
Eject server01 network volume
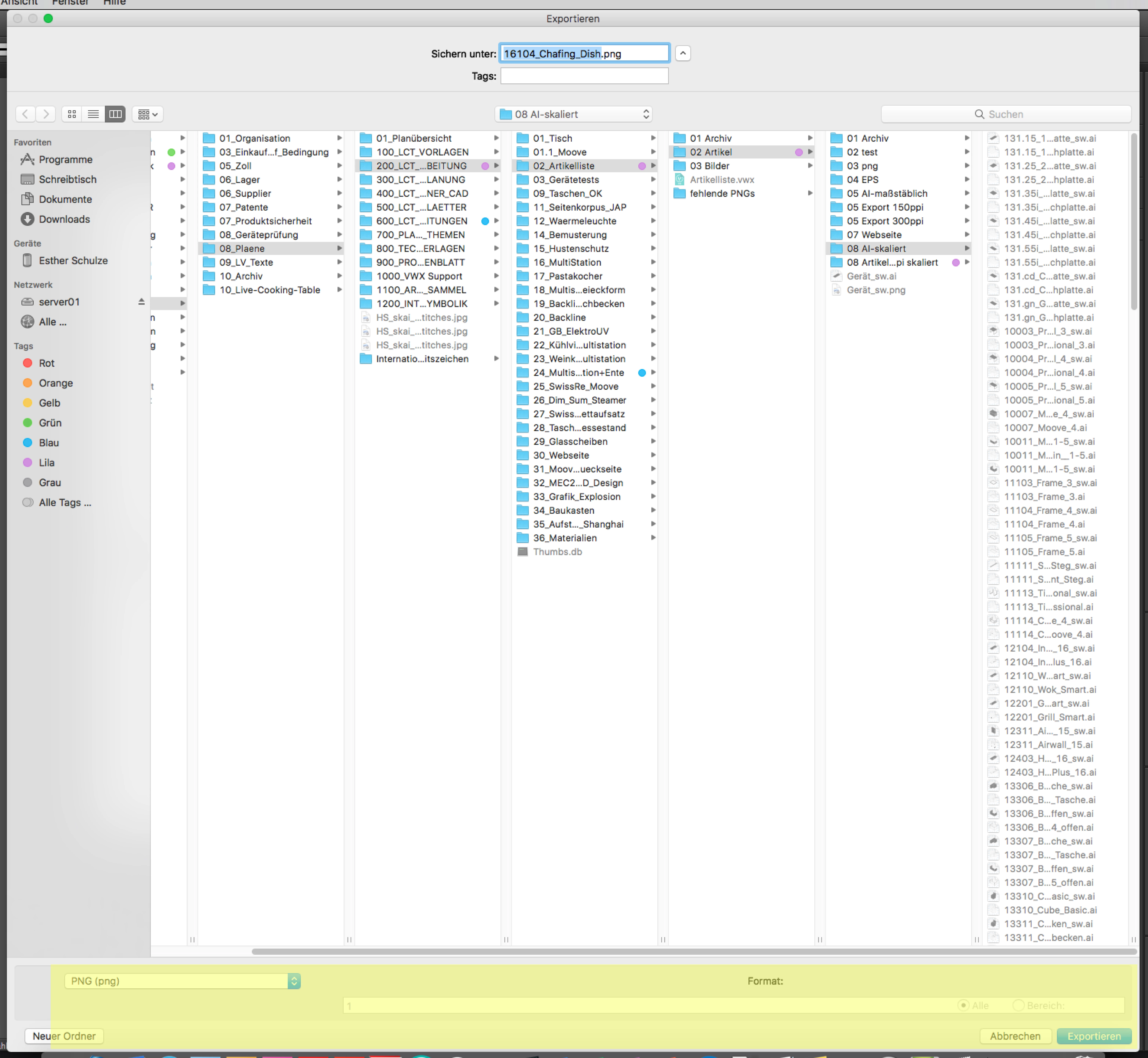pos(141,302)
